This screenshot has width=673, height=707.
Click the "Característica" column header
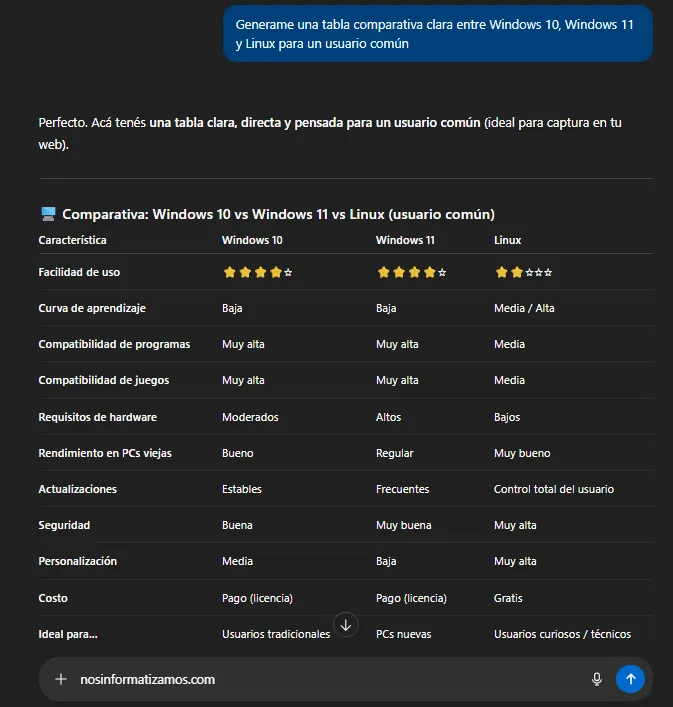pyautogui.click(x=73, y=240)
